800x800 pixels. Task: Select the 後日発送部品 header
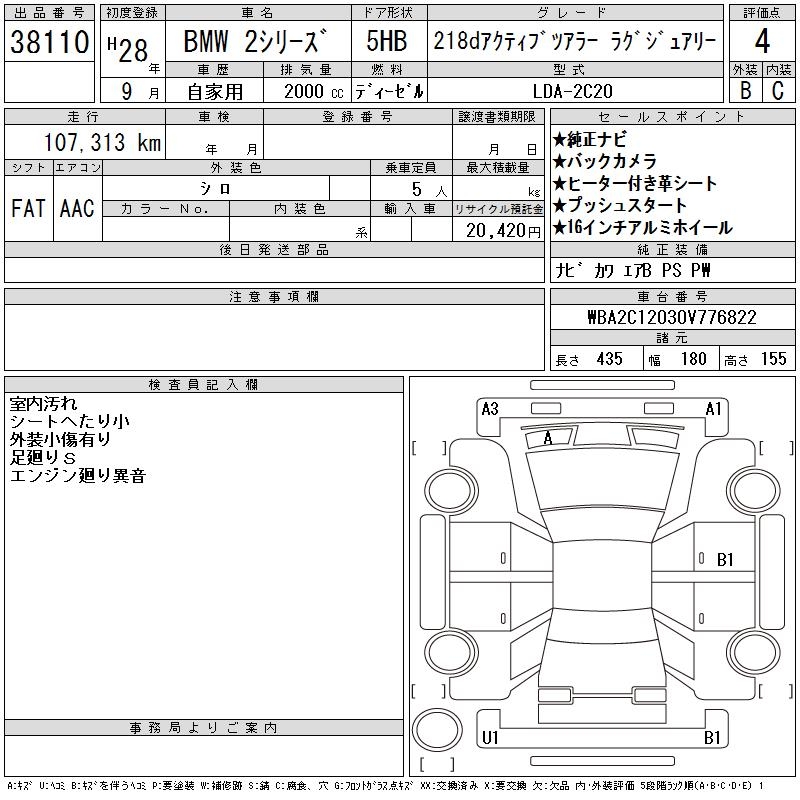coord(274,249)
